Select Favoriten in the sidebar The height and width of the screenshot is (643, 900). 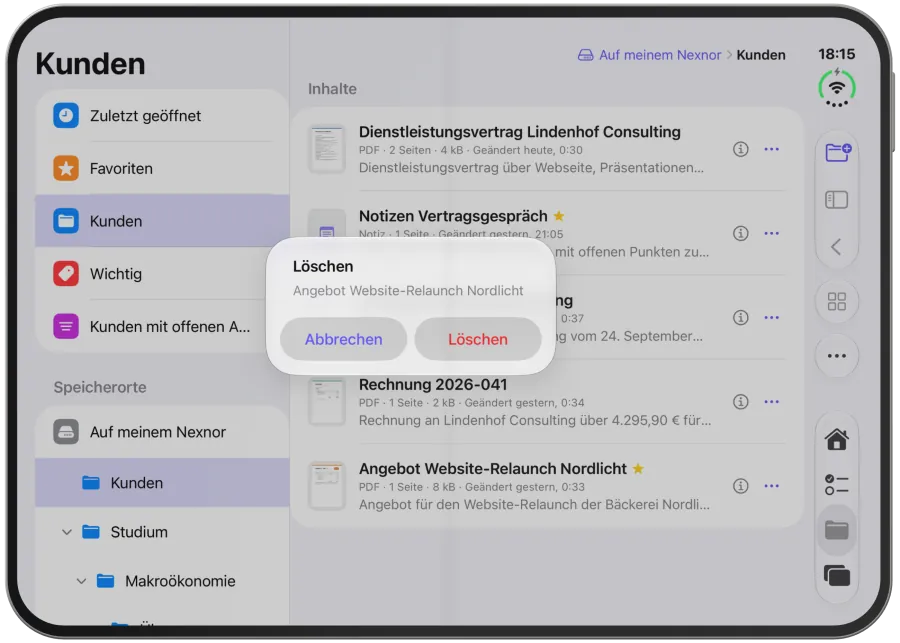(x=162, y=168)
